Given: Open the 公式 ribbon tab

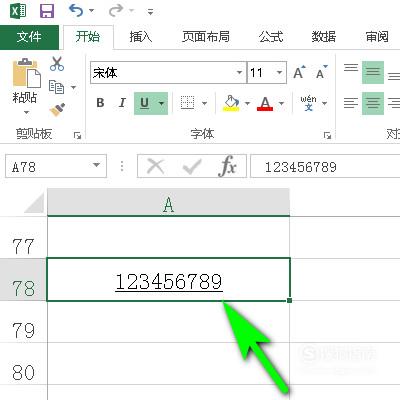Looking at the screenshot, I should (x=271, y=37).
